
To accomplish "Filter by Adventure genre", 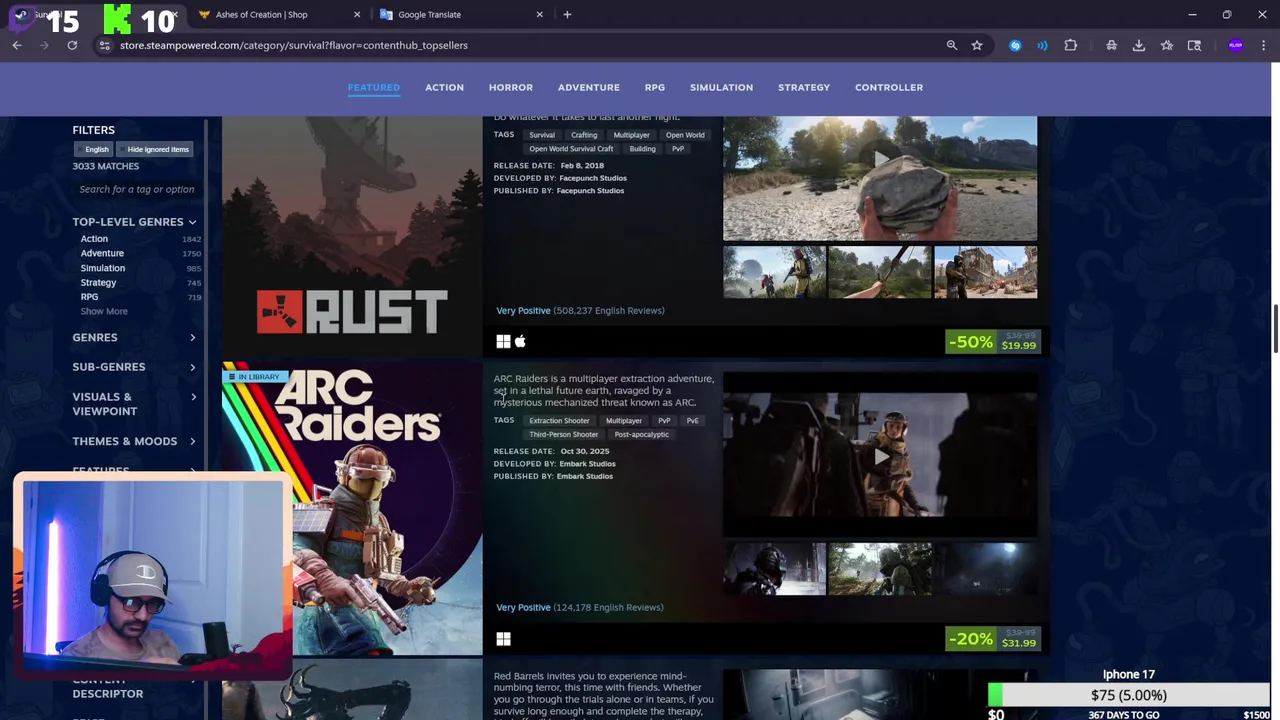I will point(102,253).
